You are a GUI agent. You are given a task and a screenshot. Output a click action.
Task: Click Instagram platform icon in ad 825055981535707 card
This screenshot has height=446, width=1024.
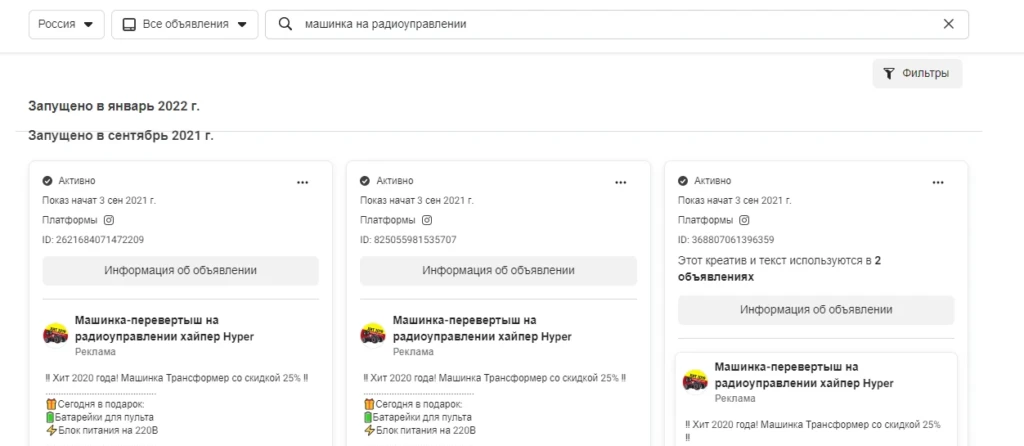pyautogui.click(x=427, y=220)
